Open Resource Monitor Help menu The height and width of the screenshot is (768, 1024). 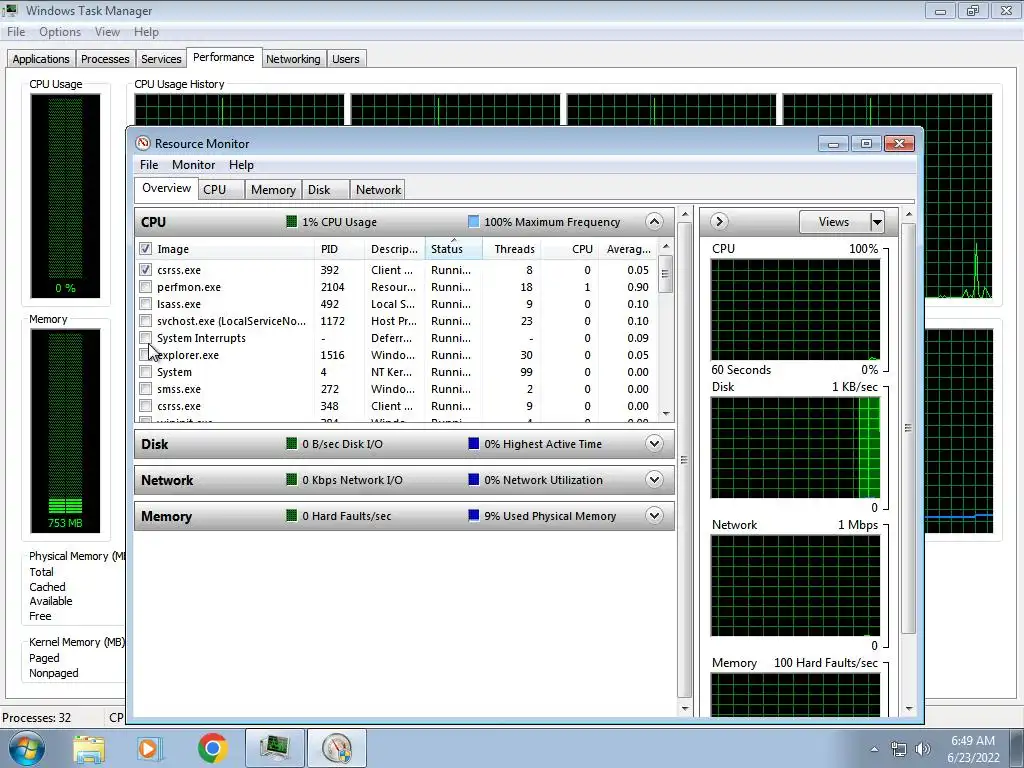click(x=241, y=165)
